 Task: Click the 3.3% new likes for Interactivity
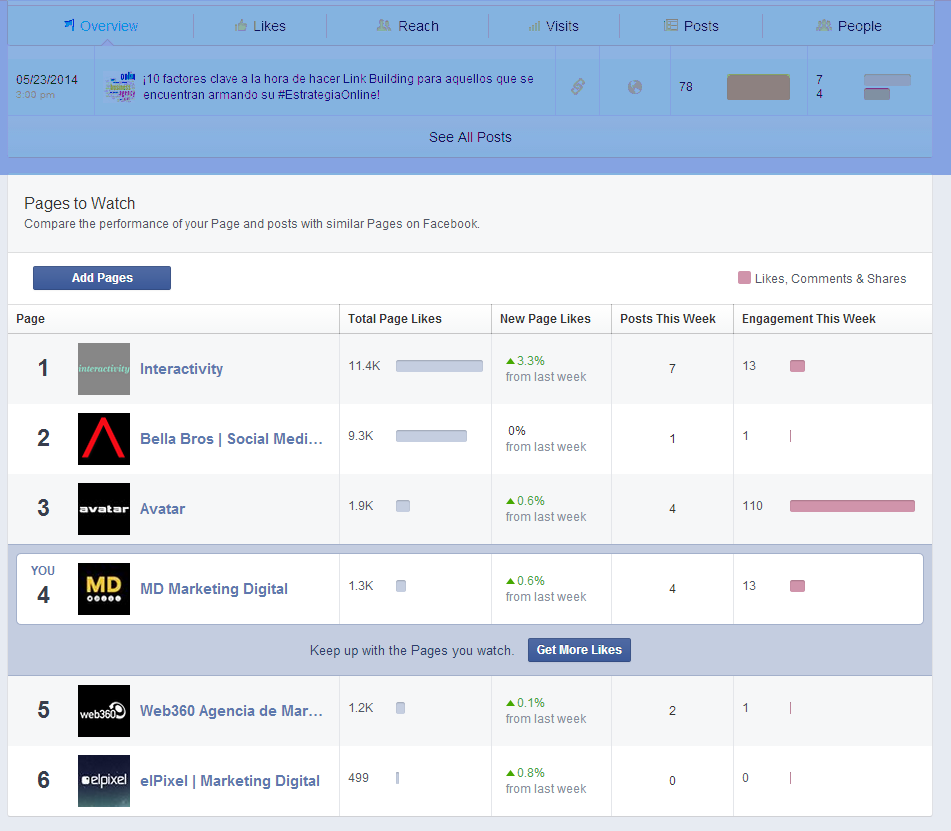[525, 361]
